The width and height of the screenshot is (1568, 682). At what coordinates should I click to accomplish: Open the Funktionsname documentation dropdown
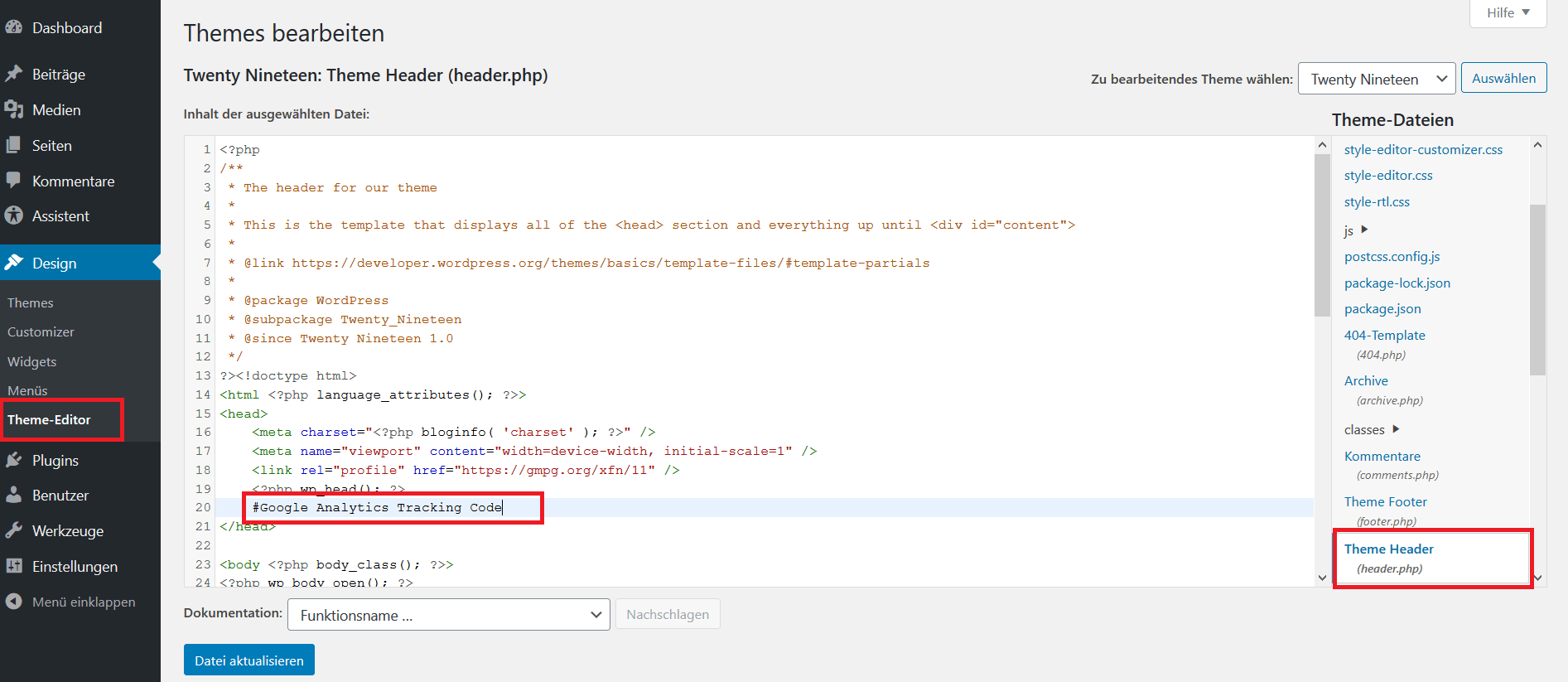point(449,615)
